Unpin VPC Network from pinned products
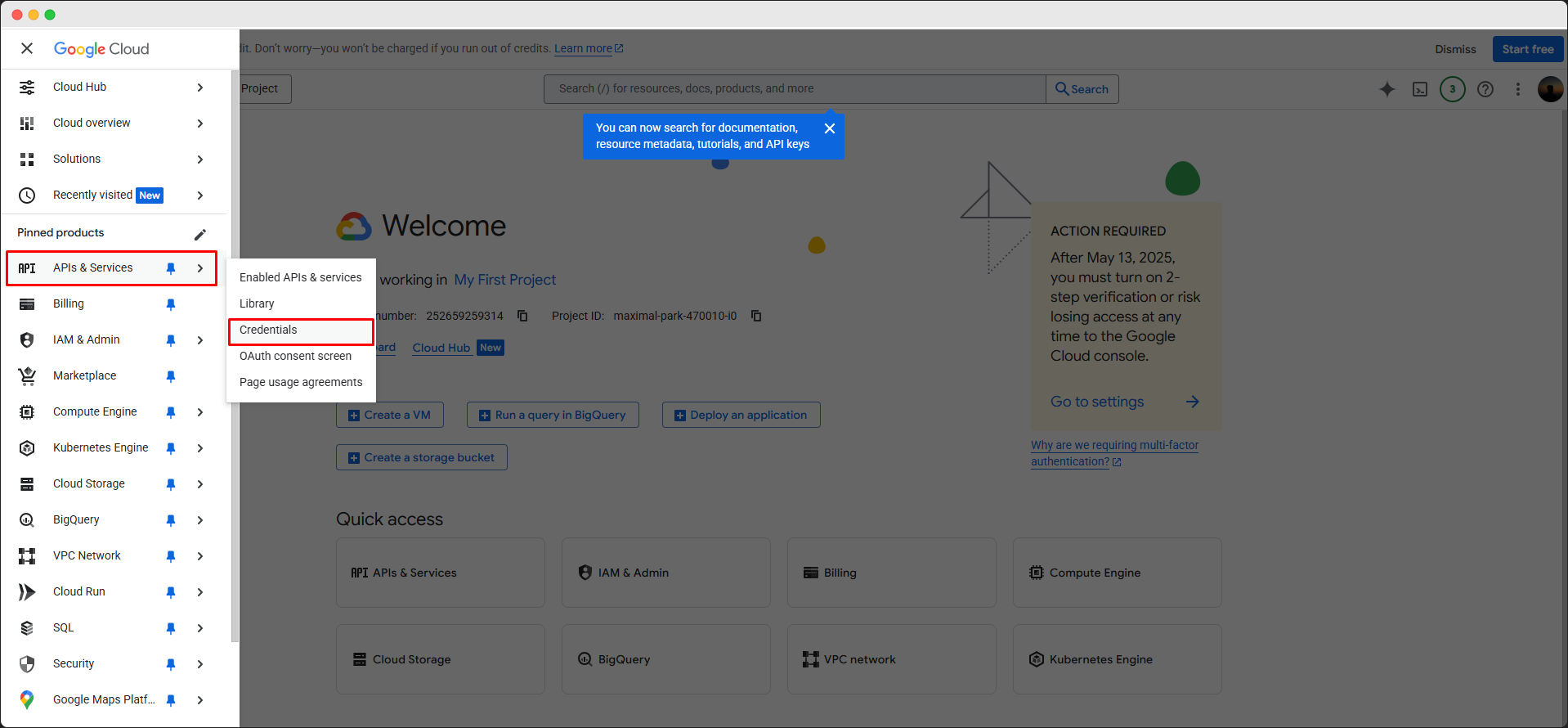Viewport: 1568px width, 728px height. [x=171, y=556]
